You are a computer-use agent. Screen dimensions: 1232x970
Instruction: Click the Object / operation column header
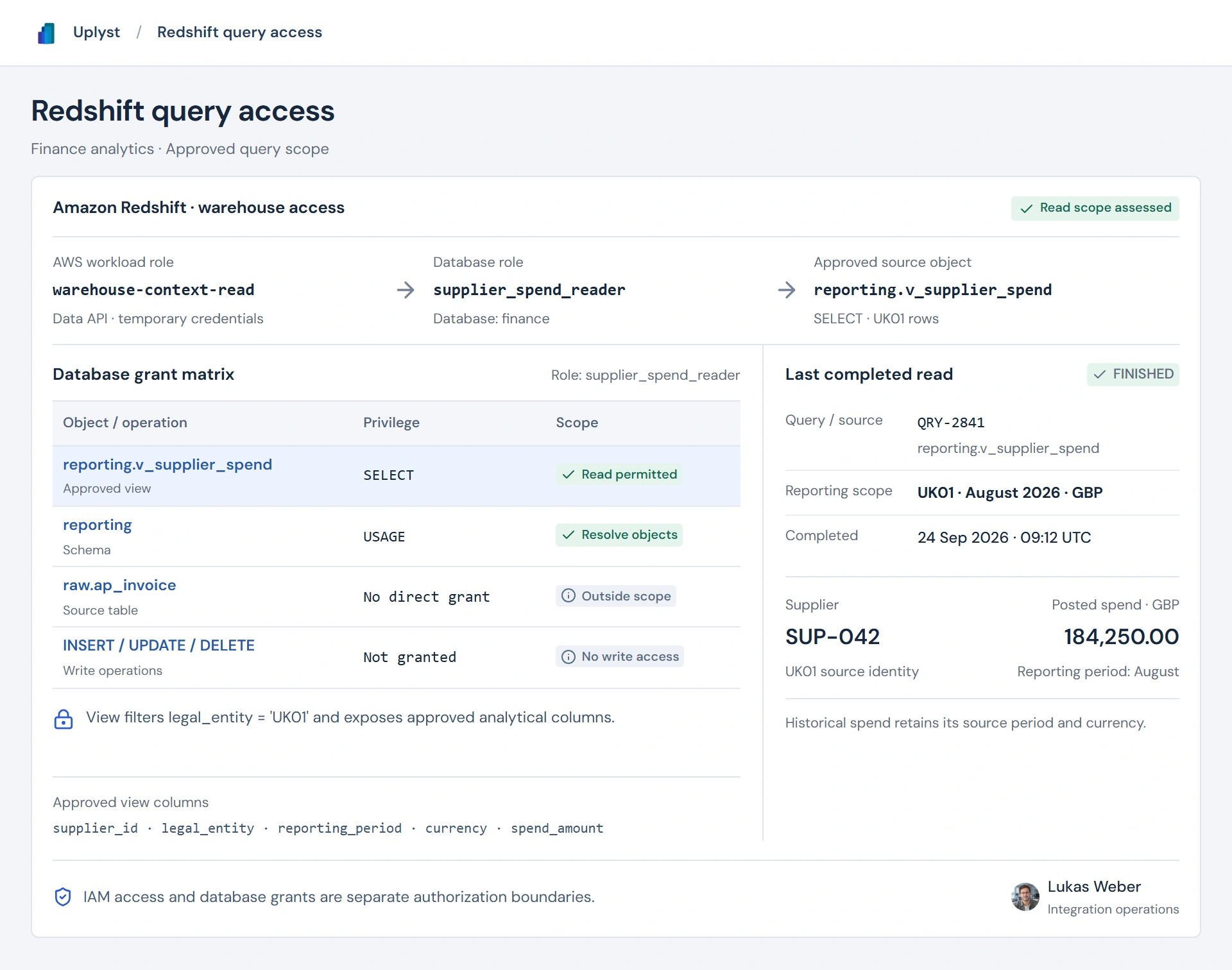click(x=125, y=423)
